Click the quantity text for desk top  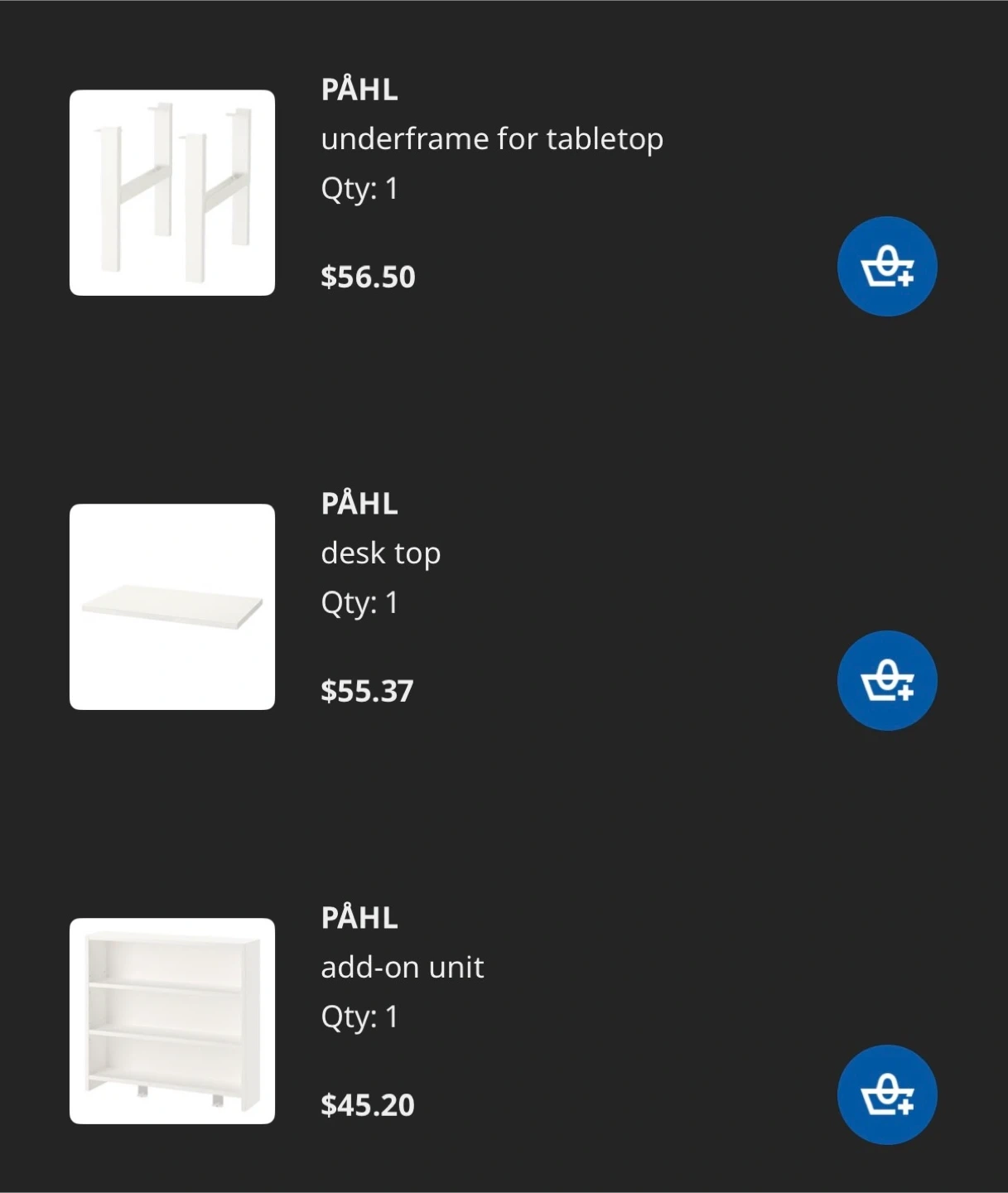359,603
